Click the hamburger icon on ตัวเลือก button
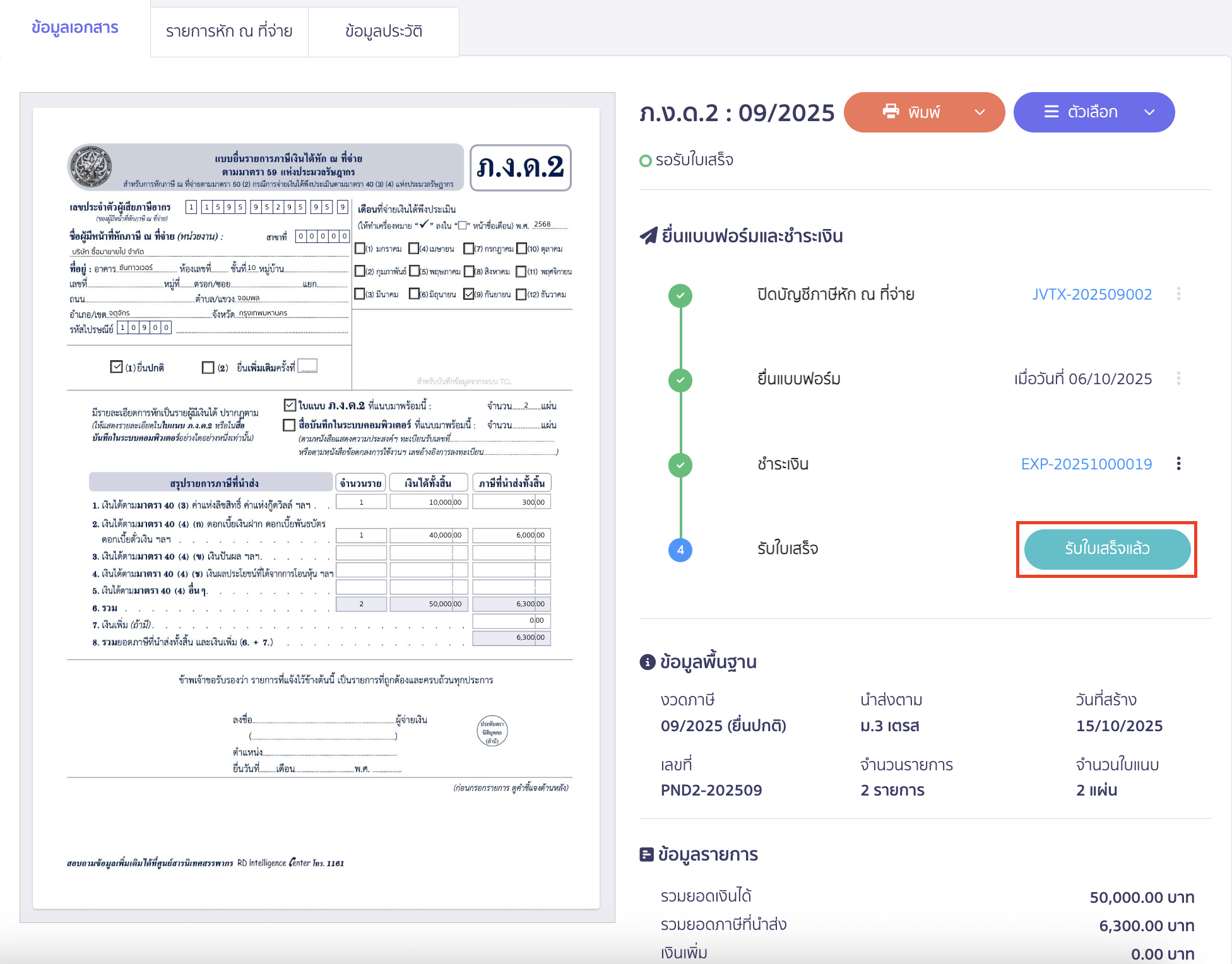Viewport: 1232px width, 964px height. pos(1051,112)
